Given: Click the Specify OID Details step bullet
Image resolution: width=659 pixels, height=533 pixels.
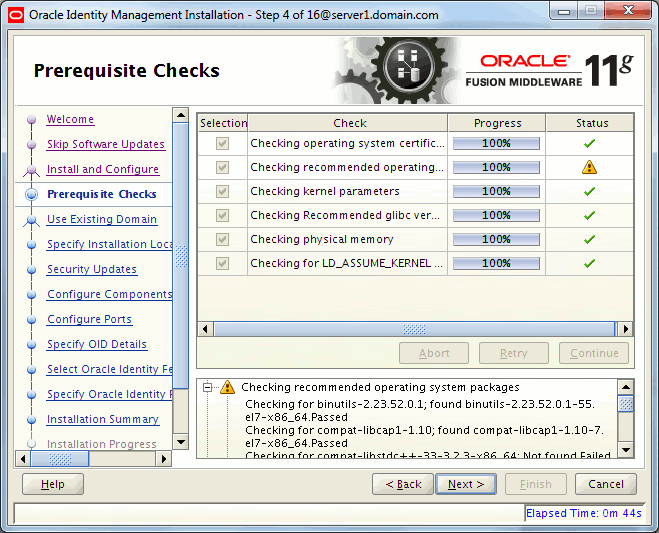Looking at the screenshot, I should coord(32,345).
